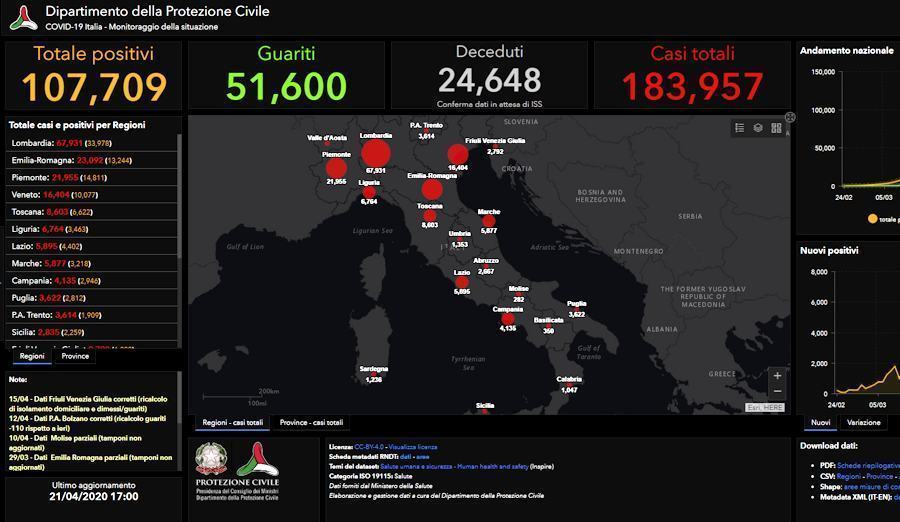
Task: Switch to the Province tab in regions list
Action: [x=76, y=356]
